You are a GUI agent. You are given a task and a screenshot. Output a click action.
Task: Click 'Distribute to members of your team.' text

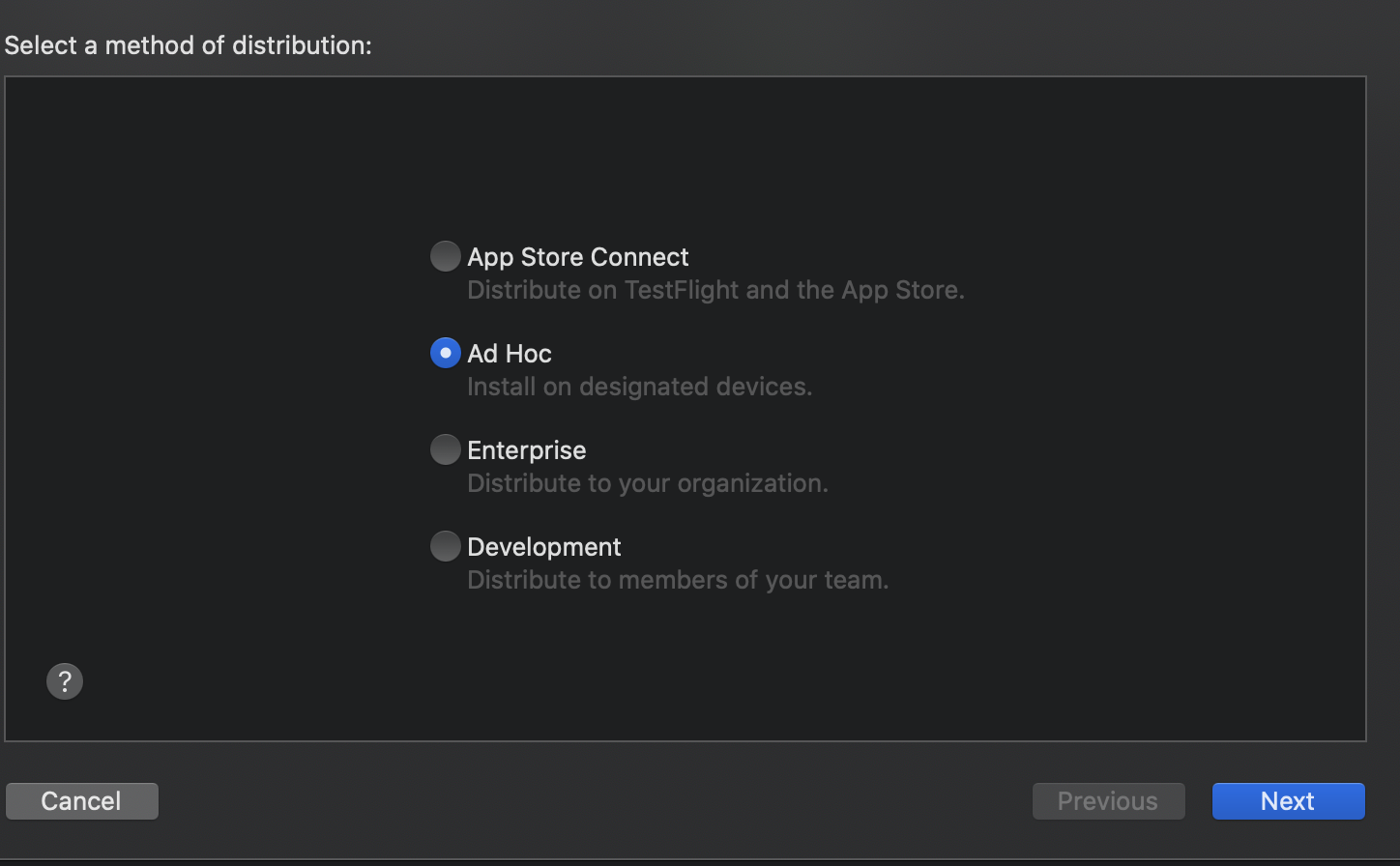click(678, 580)
